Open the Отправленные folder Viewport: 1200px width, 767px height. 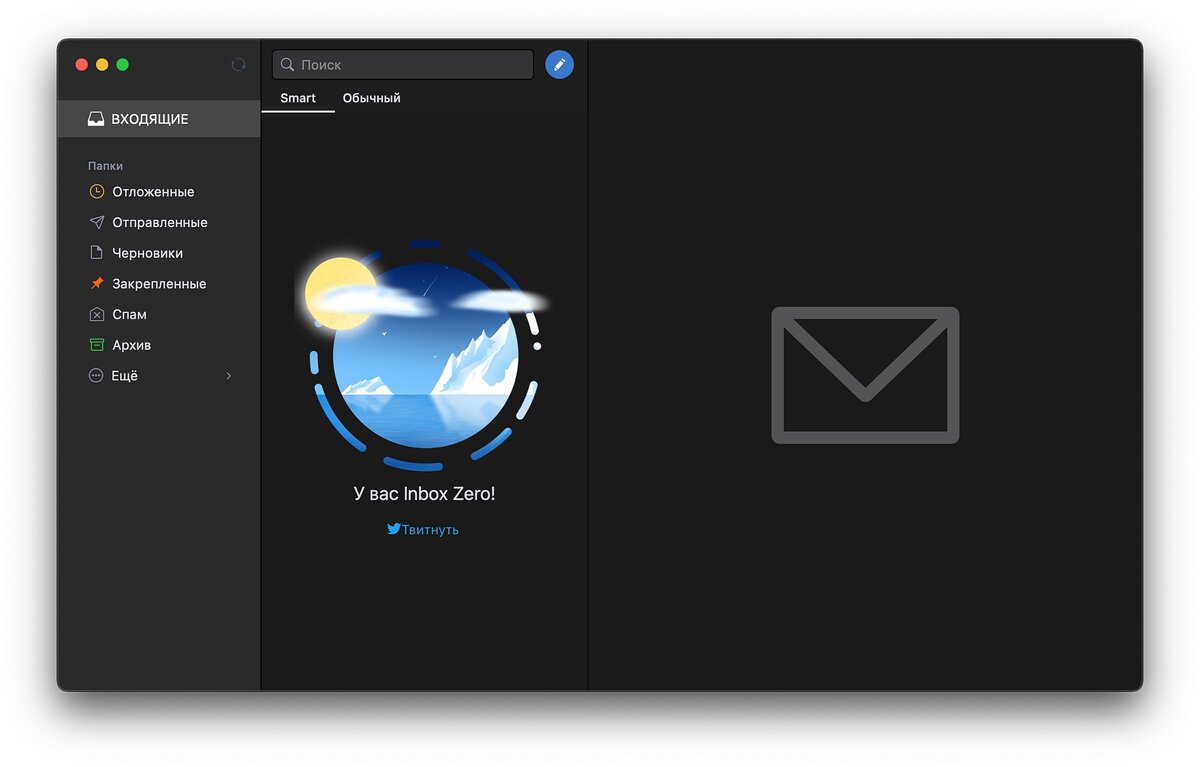(x=159, y=222)
